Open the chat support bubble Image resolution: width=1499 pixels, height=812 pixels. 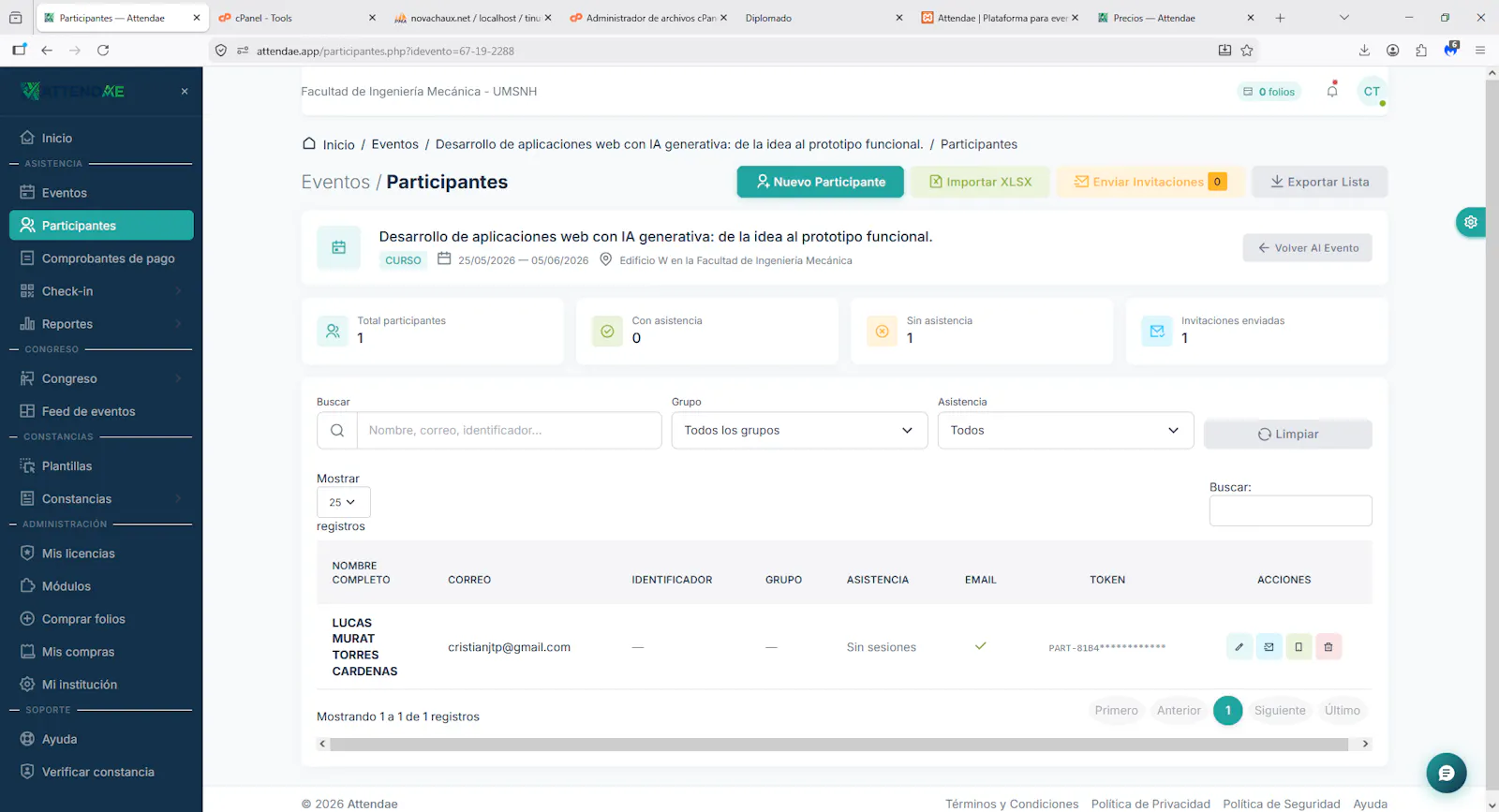[x=1447, y=773]
